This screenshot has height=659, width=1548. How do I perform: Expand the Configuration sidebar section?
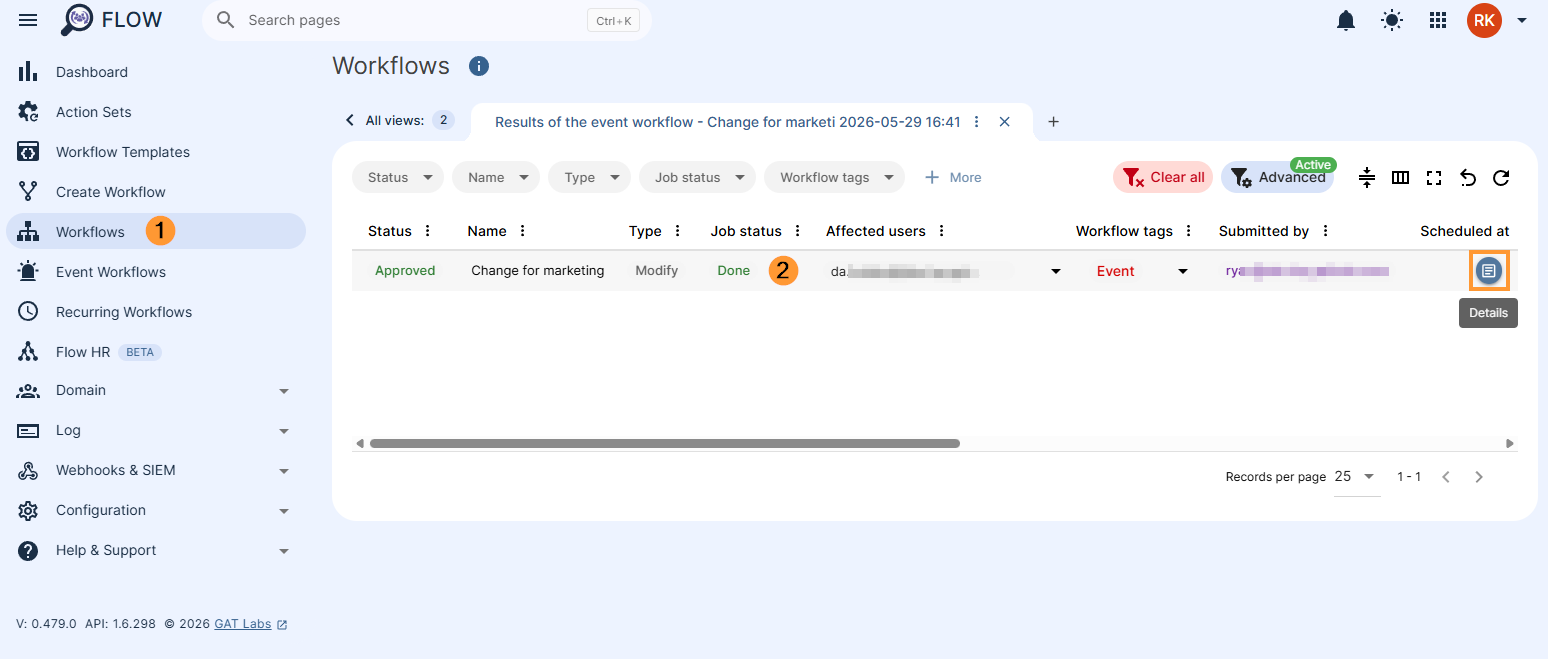155,510
